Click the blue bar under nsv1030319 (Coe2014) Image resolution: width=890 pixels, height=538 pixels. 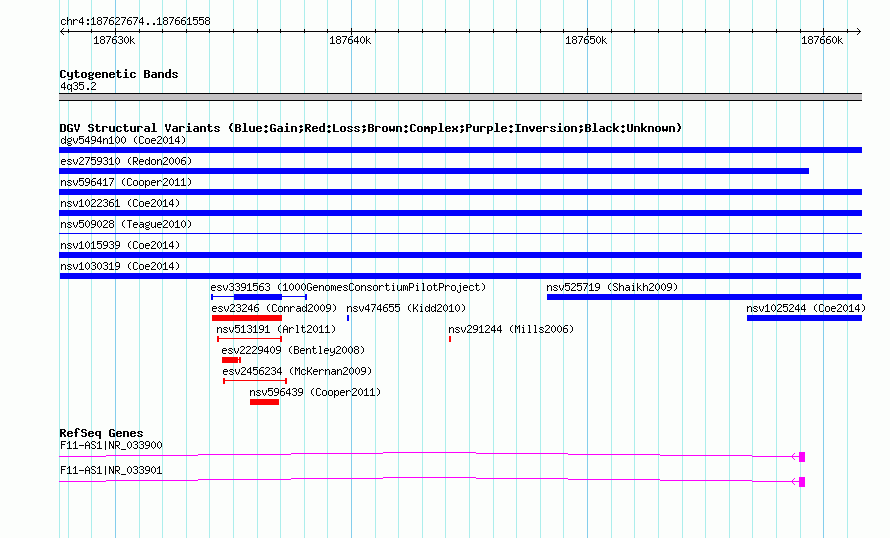[460, 276]
